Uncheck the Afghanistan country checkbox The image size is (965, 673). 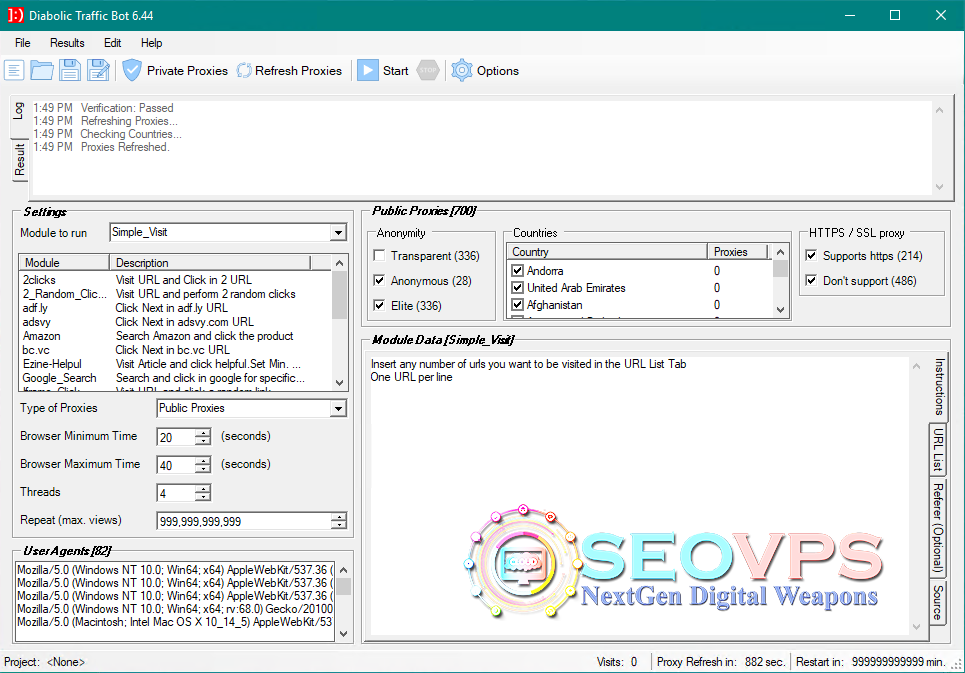tap(518, 305)
